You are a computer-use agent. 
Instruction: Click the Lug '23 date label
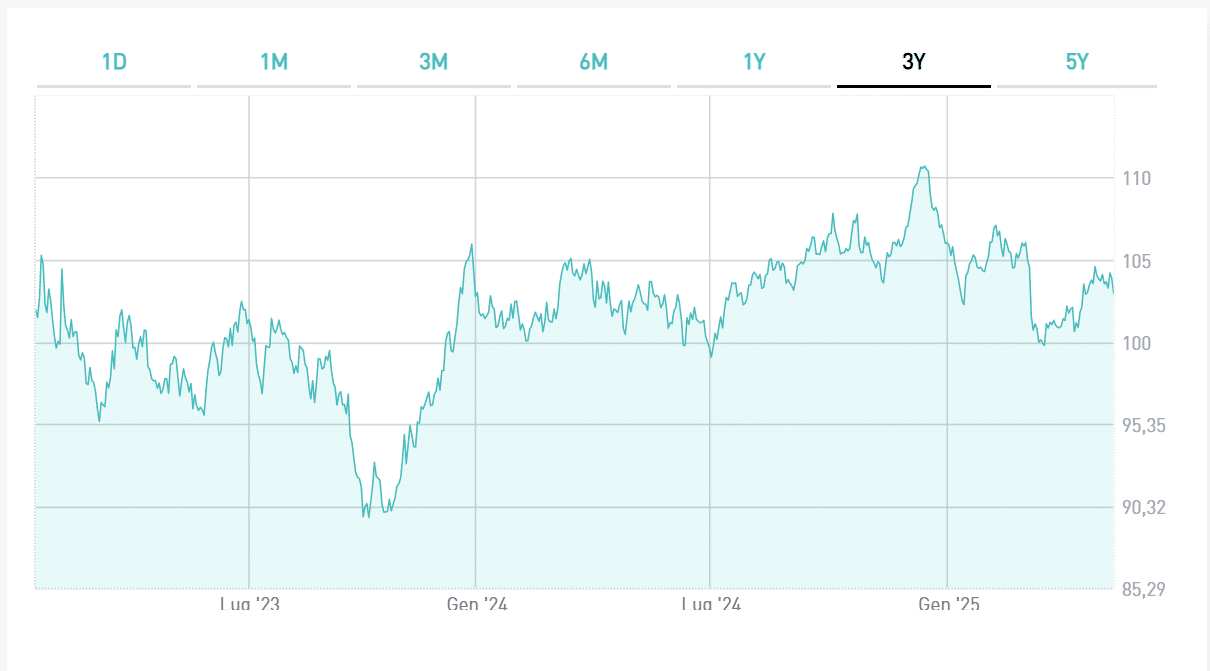tap(249, 603)
